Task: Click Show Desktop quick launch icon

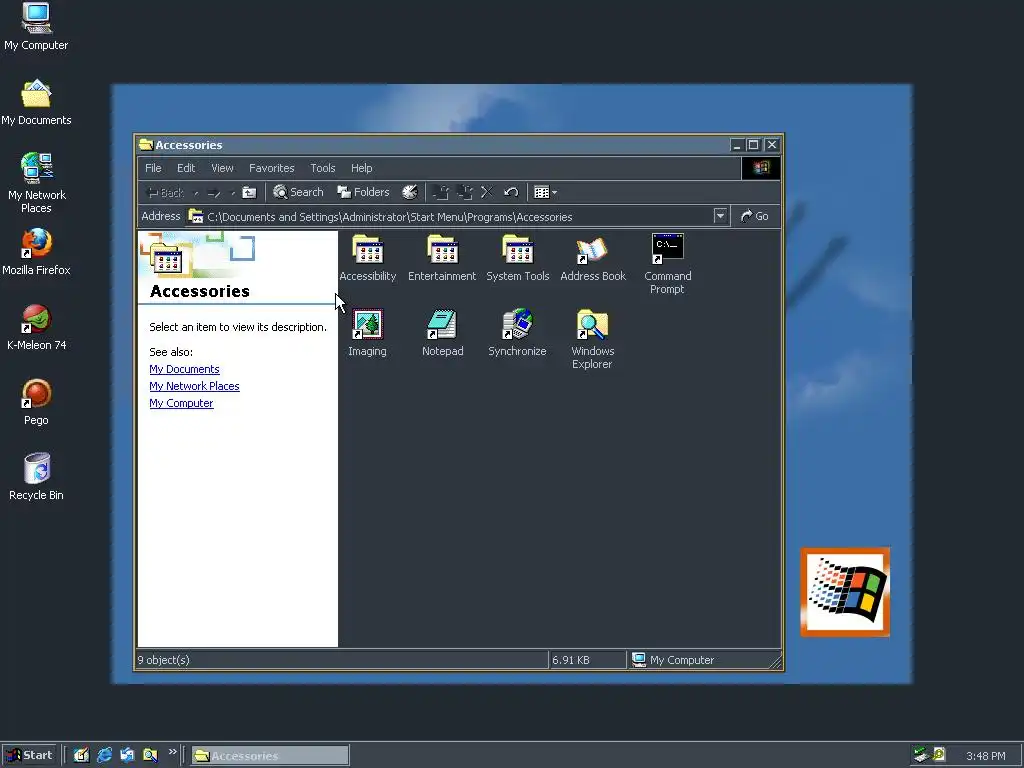Action: pyautogui.click(x=82, y=756)
